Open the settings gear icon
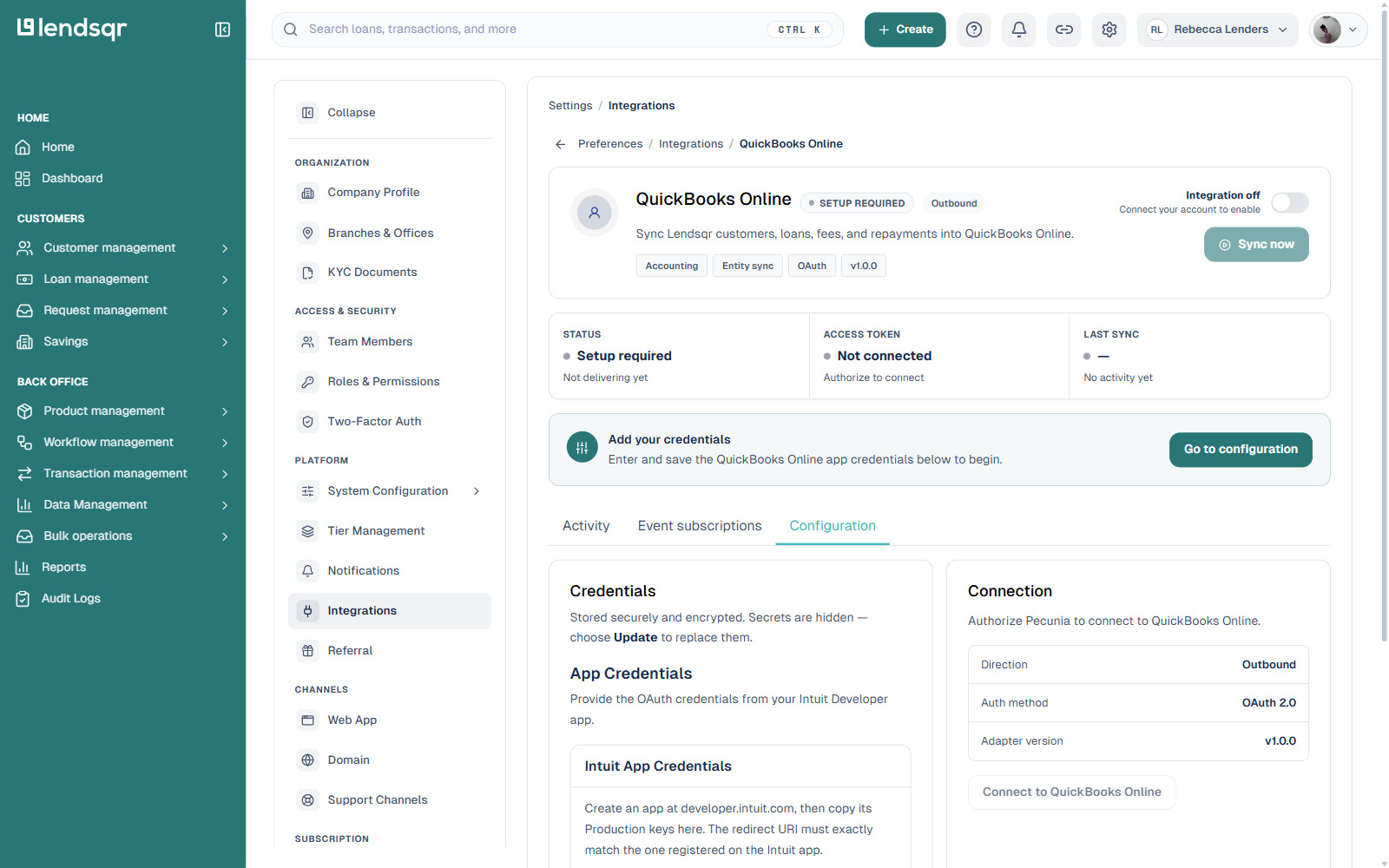 point(1109,30)
